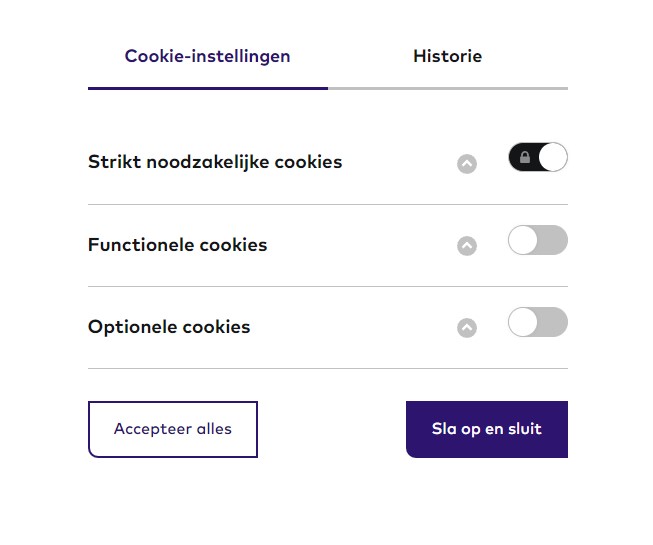The width and height of the screenshot is (653, 545).
Task: Toggle the Strikt noodzakelijke cookies switch
Action: tap(538, 158)
